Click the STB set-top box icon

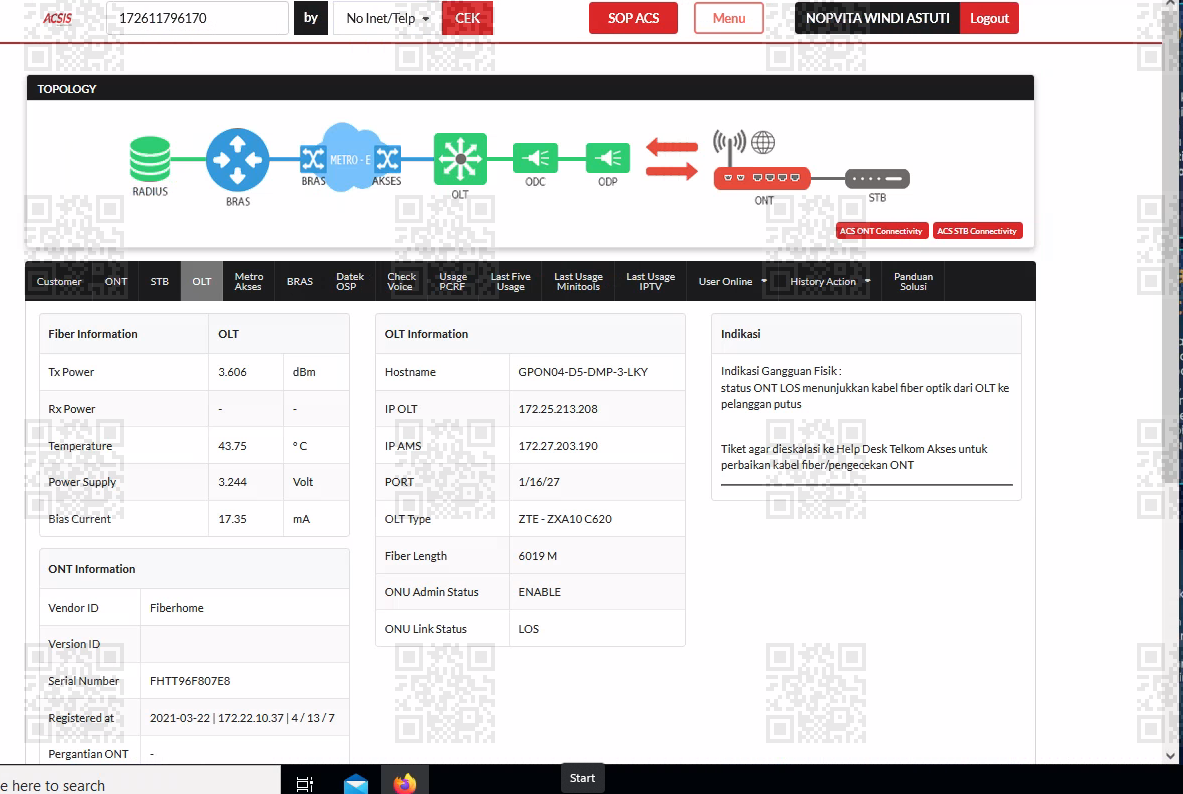pyautogui.click(x=877, y=179)
